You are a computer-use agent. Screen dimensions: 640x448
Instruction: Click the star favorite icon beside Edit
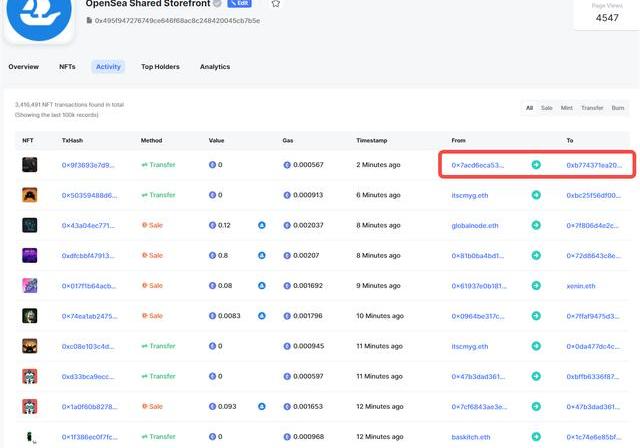(x=276, y=3)
